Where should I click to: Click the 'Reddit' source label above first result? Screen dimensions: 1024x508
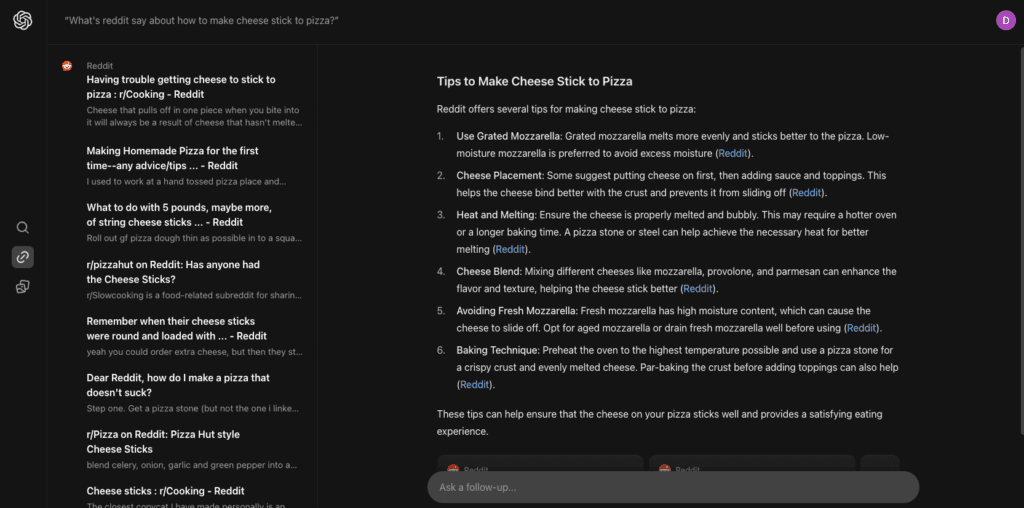[x=99, y=65]
